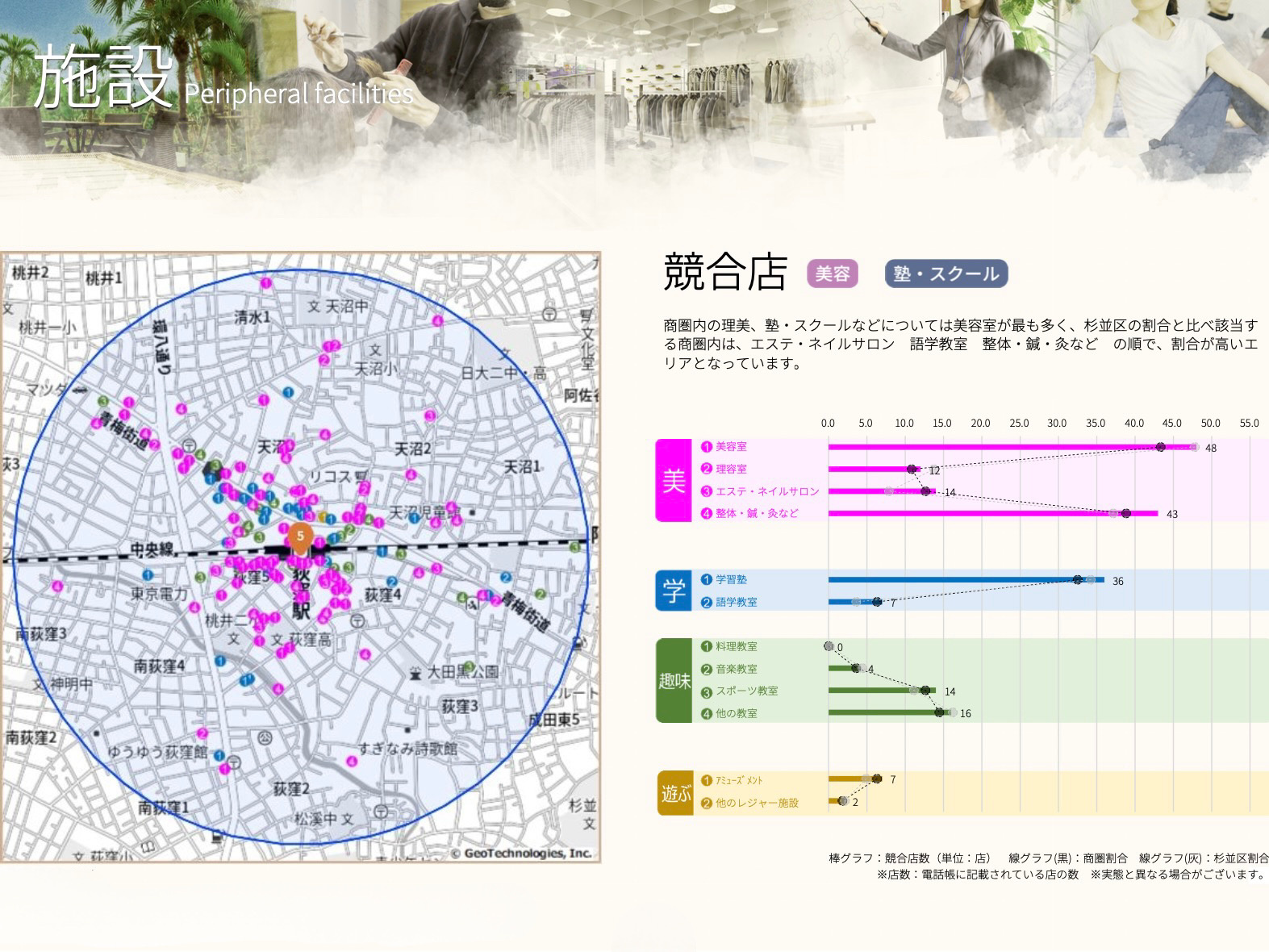Click the magenta 美 category block
This screenshot has height=952, width=1269.
click(x=673, y=480)
